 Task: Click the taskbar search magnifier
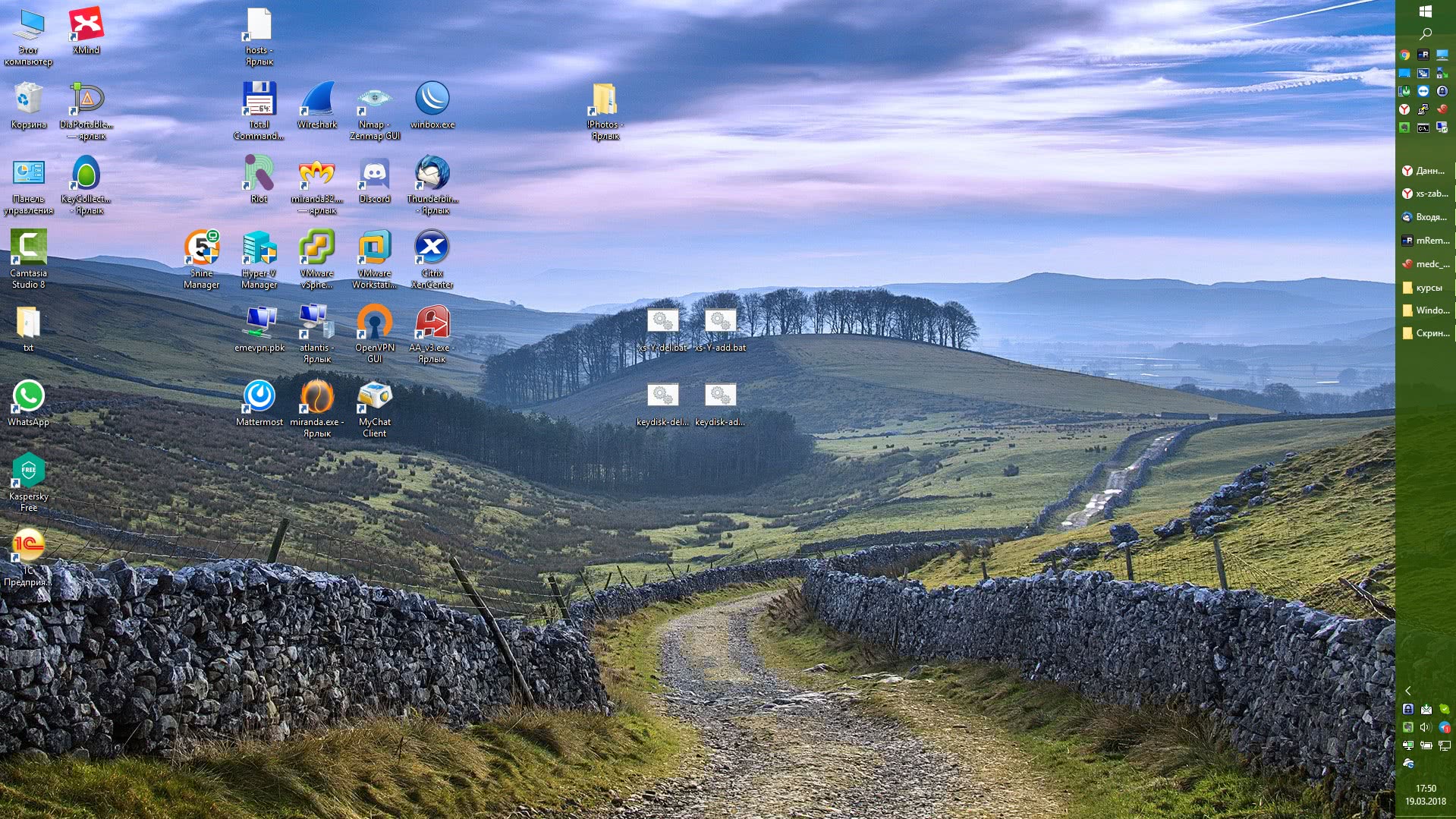point(1425,34)
